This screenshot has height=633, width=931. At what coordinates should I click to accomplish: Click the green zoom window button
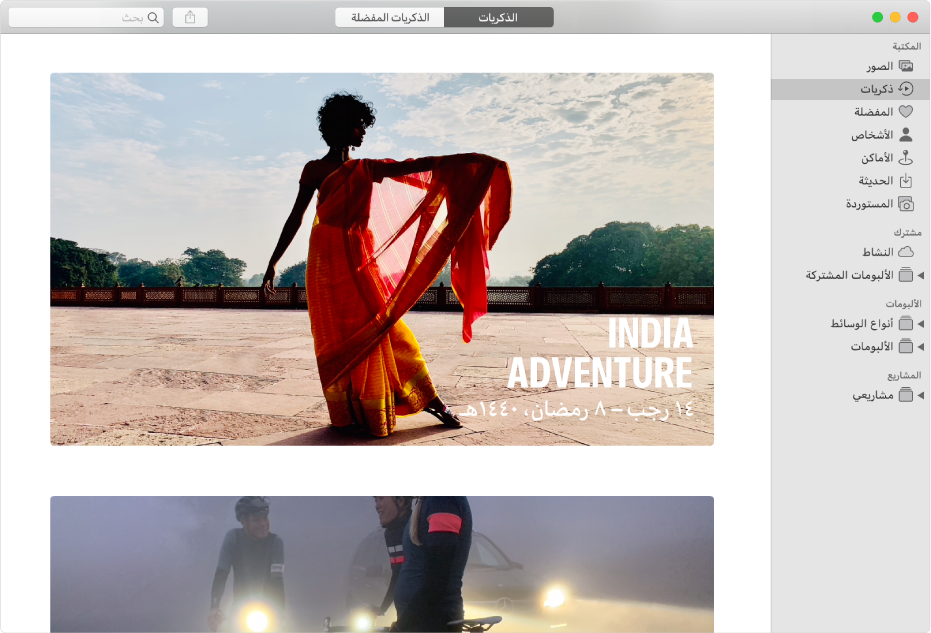coord(878,17)
